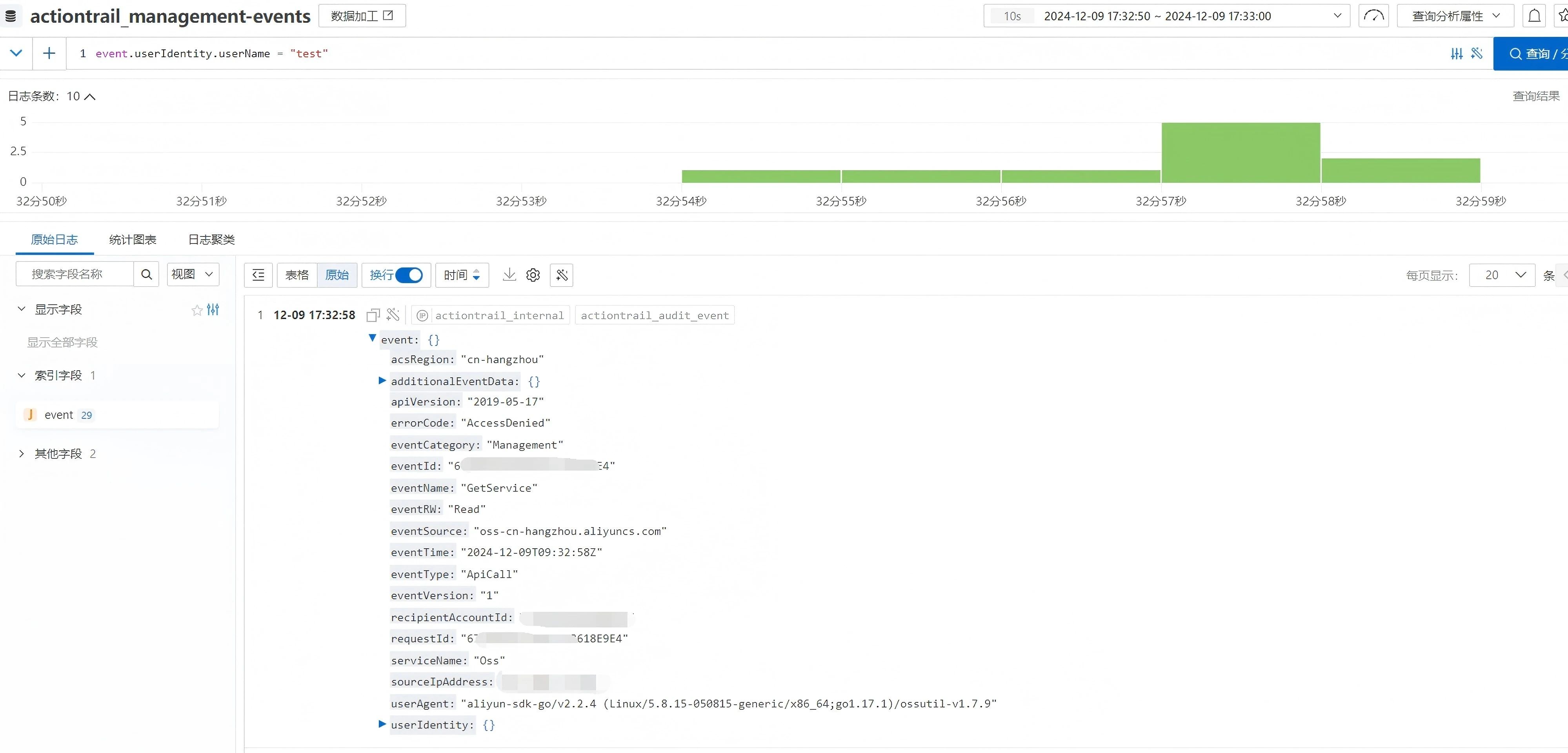Click the actiontrail_audit_event tag
The image size is (1568, 753).
[654, 315]
